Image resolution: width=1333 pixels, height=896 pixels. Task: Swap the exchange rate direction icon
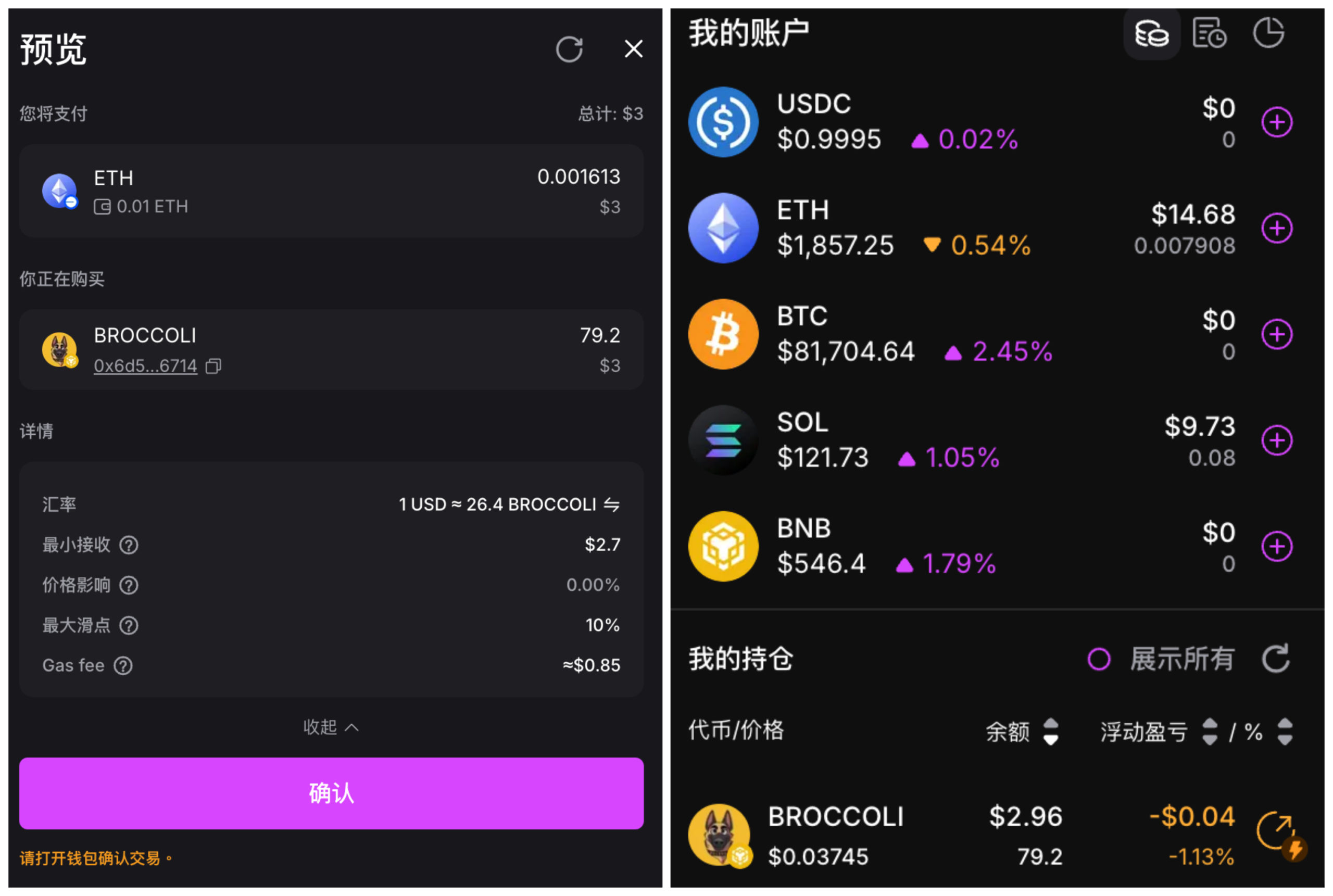point(611,504)
